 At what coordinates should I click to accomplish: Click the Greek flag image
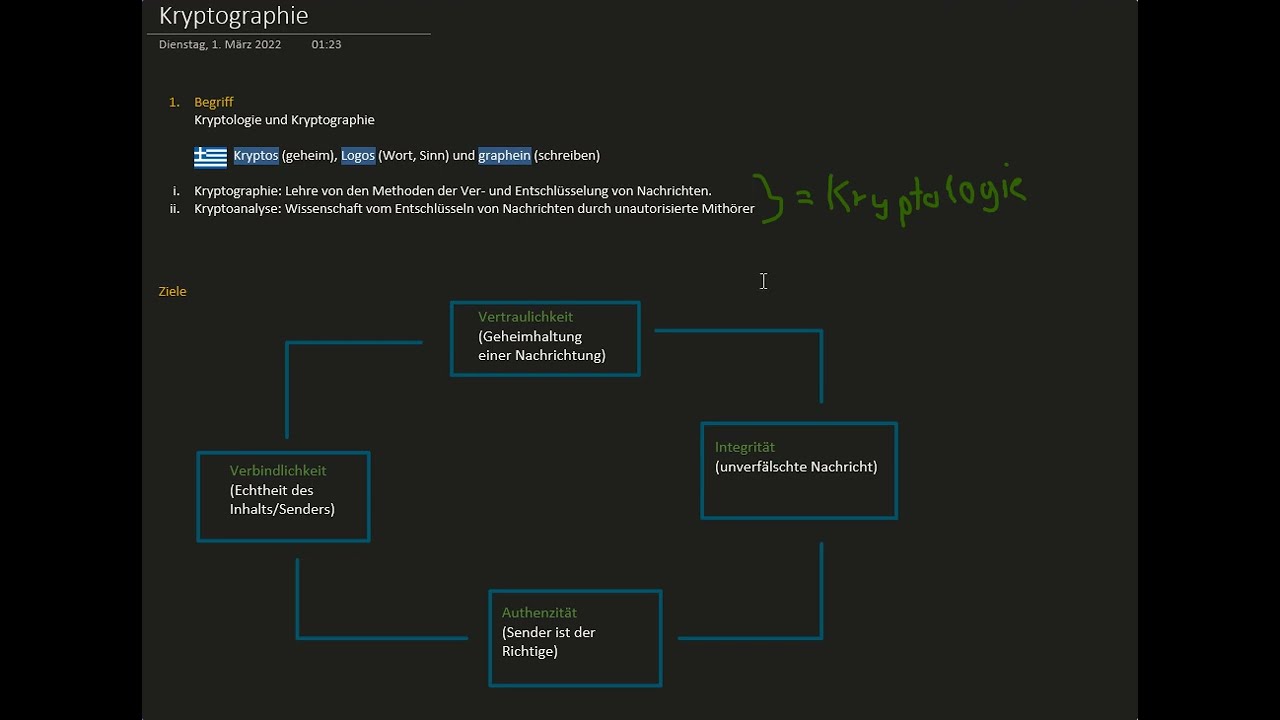point(210,157)
